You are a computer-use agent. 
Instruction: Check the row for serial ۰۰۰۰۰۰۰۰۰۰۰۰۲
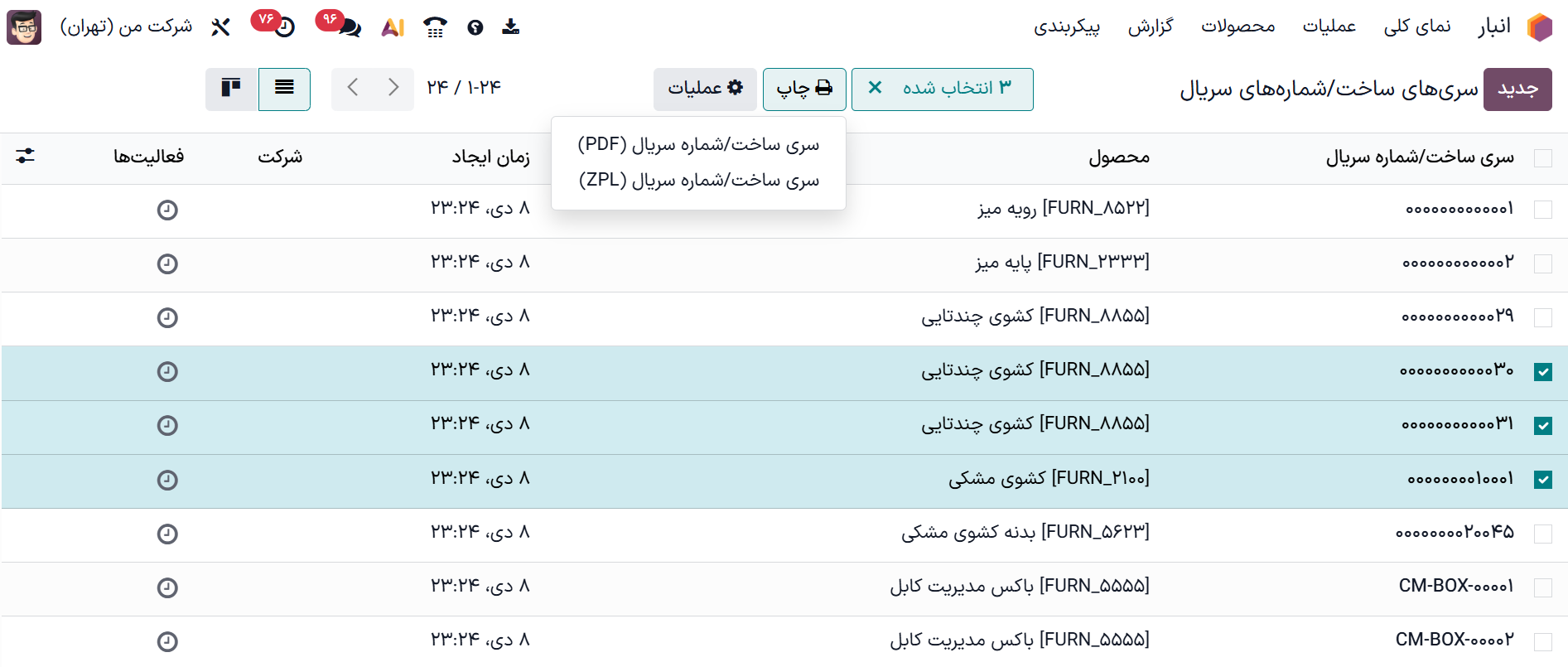click(1542, 263)
